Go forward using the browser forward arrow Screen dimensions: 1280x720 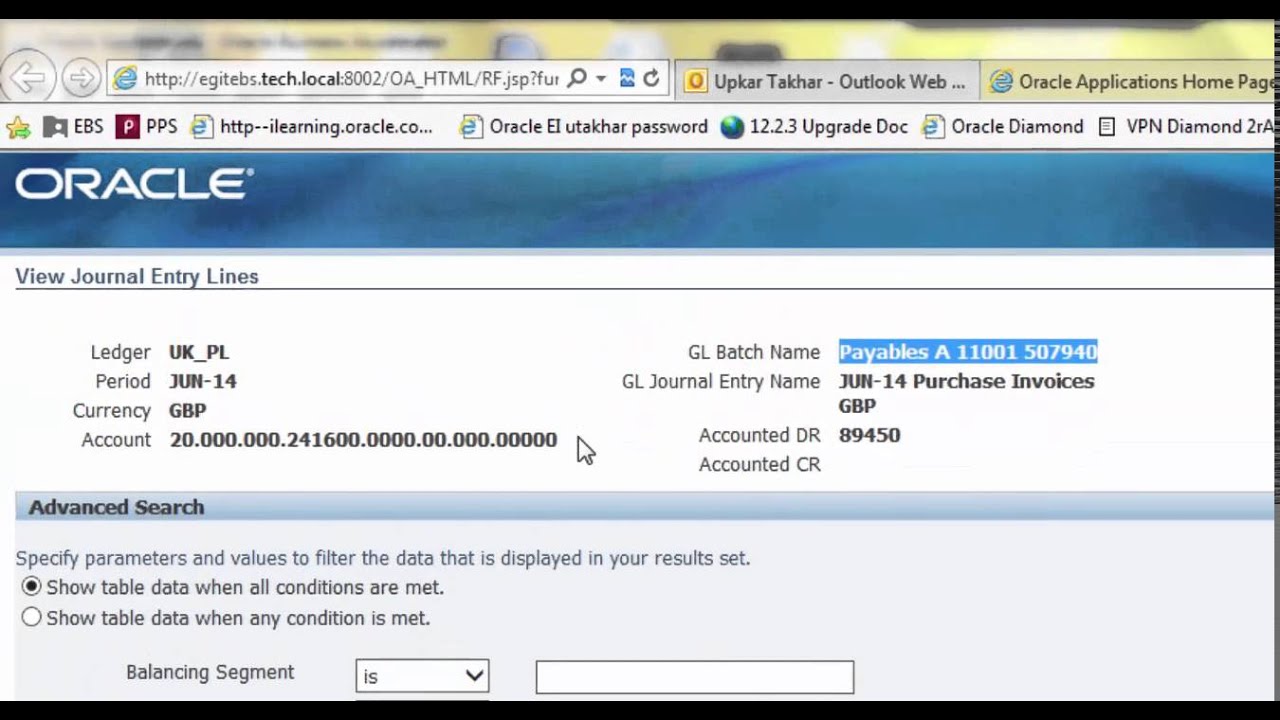click(x=81, y=78)
